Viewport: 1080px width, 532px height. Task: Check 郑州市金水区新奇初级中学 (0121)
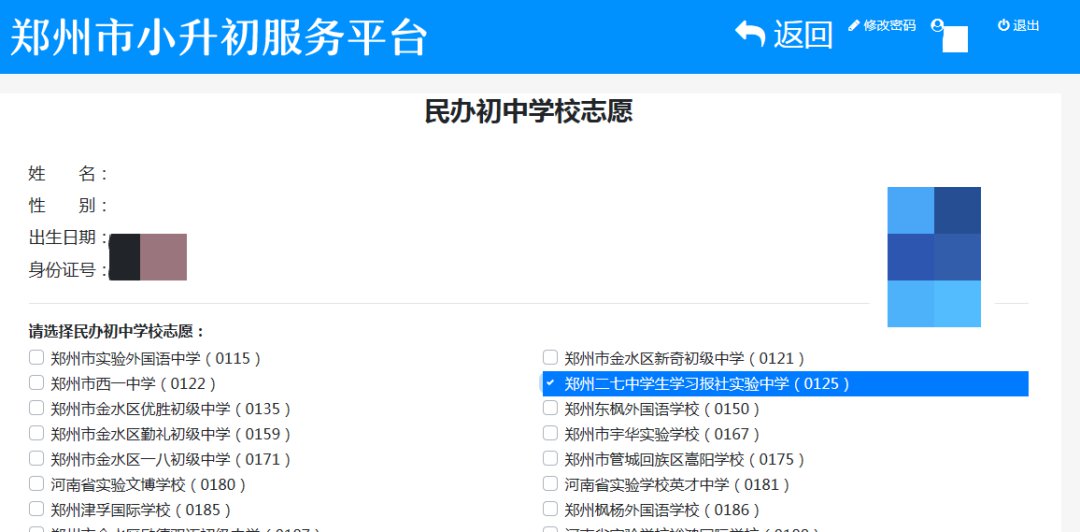(x=550, y=358)
